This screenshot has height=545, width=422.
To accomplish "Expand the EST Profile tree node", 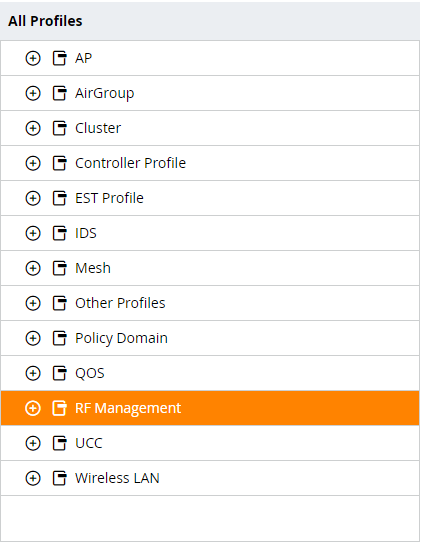I will tap(33, 198).
